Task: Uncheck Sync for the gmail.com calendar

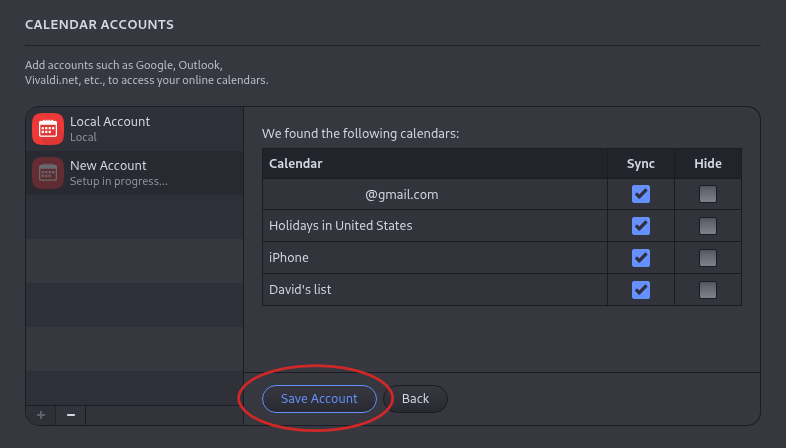Action: (641, 194)
